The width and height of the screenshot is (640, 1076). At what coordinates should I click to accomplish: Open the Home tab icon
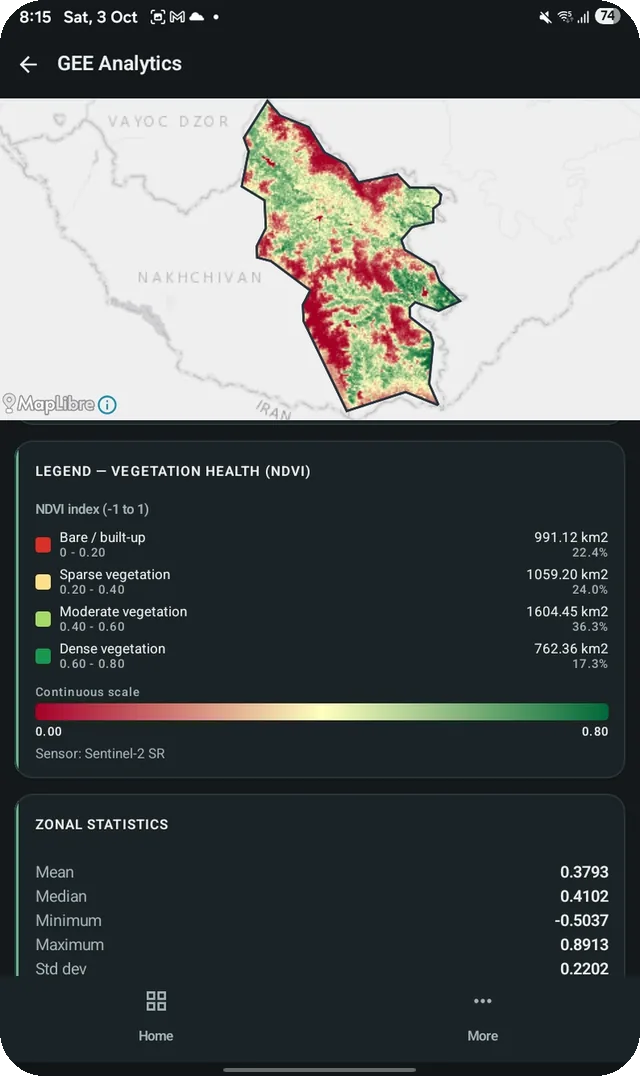pyautogui.click(x=156, y=1001)
